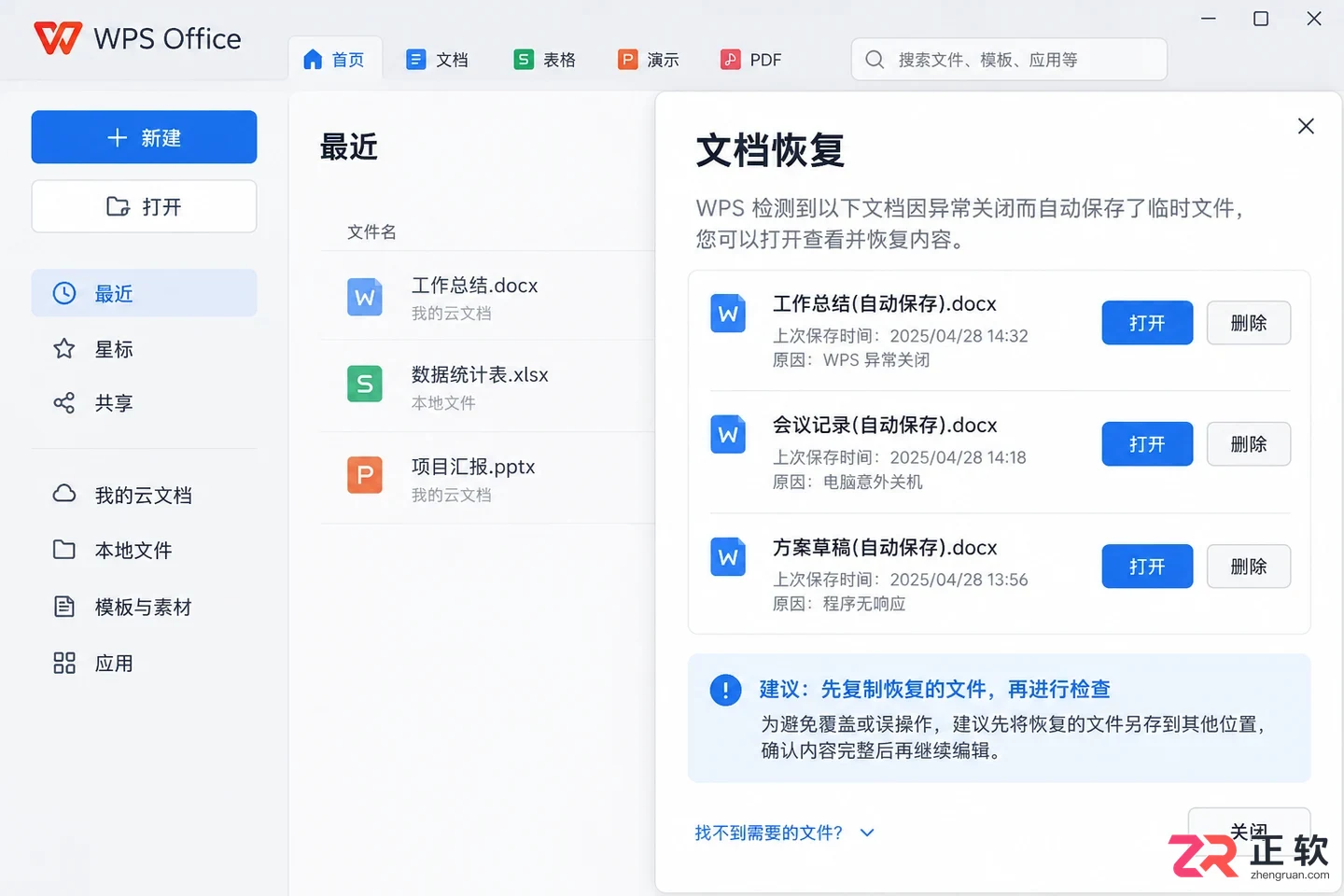Click the document icon beside 模板与素材

(x=64, y=607)
